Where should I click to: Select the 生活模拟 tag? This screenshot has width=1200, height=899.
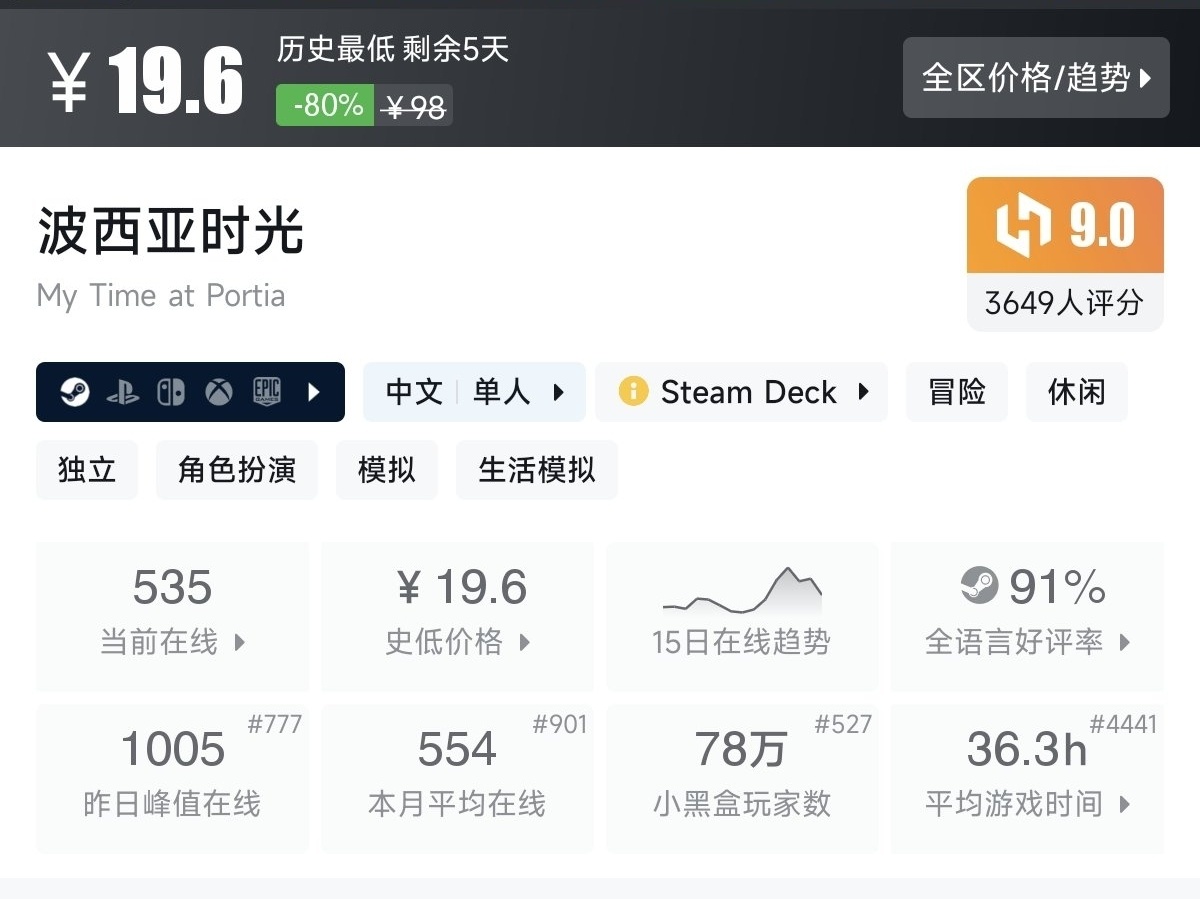(x=537, y=470)
